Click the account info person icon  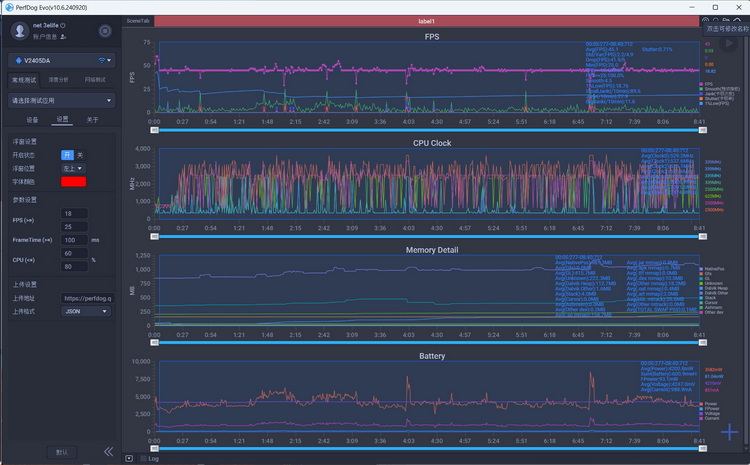(x=63, y=36)
